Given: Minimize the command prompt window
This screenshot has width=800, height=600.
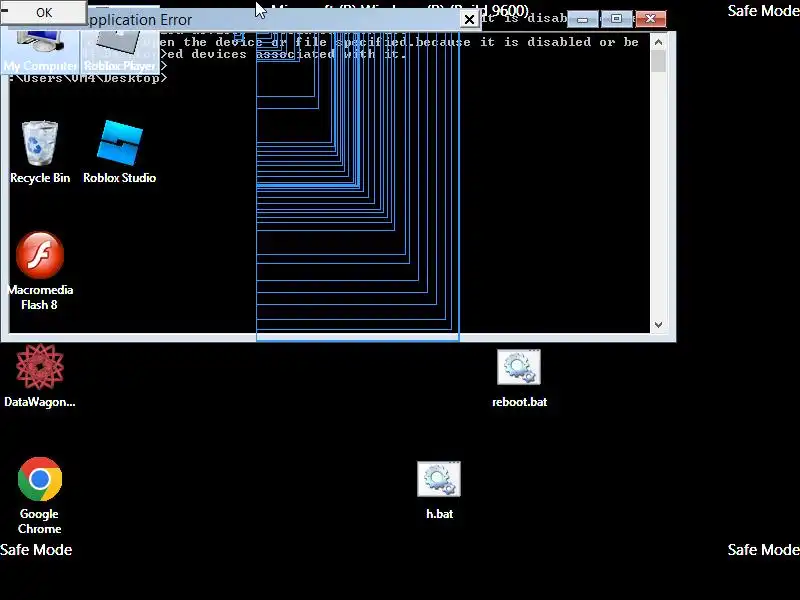Looking at the screenshot, I should [583, 19].
